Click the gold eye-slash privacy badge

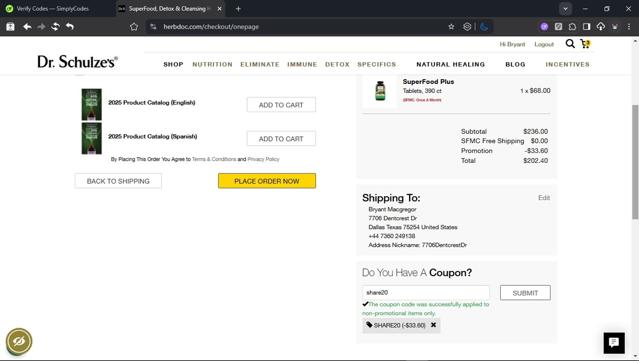pyautogui.click(x=19, y=341)
